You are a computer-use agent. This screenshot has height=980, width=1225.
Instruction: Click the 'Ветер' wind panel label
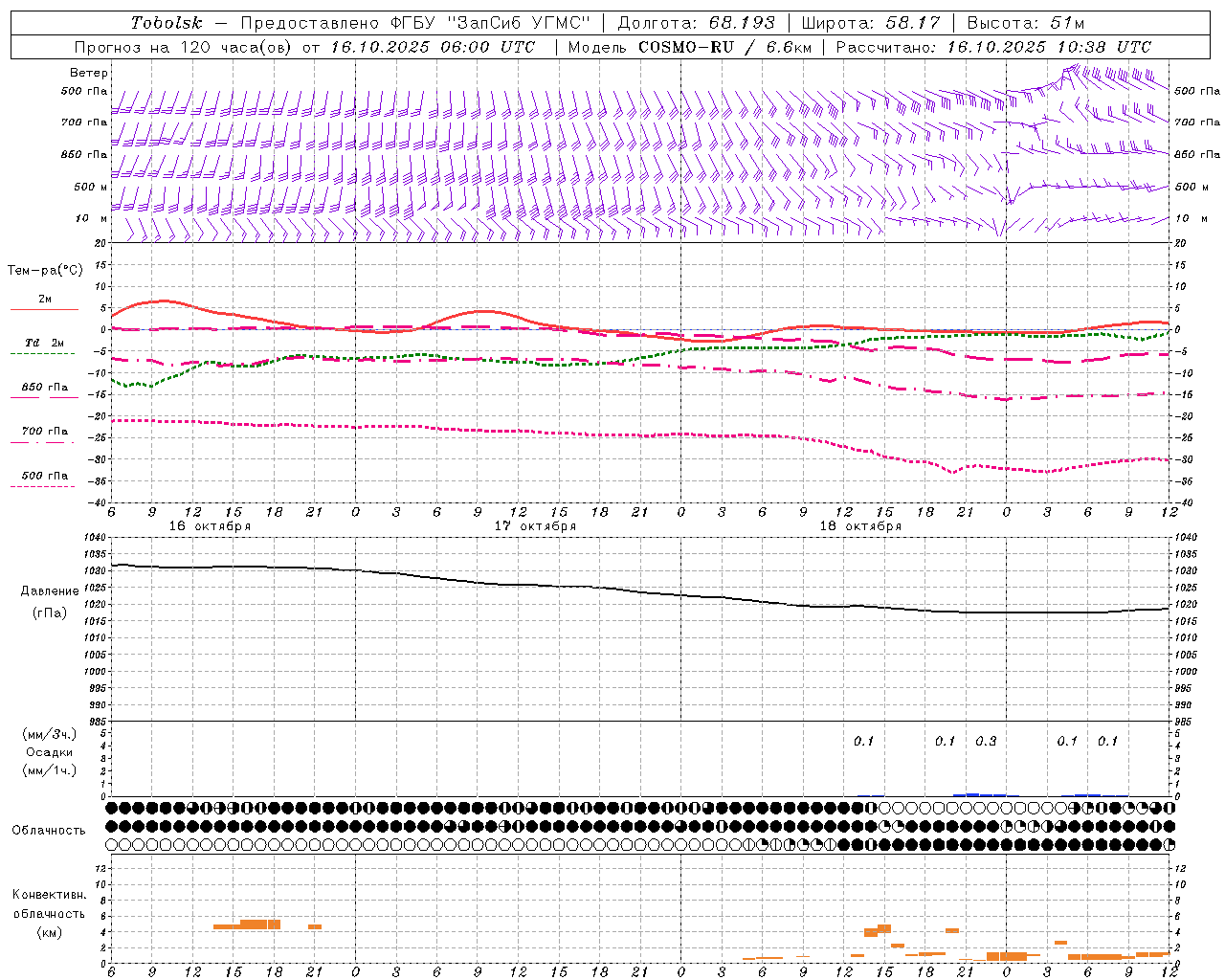(89, 73)
